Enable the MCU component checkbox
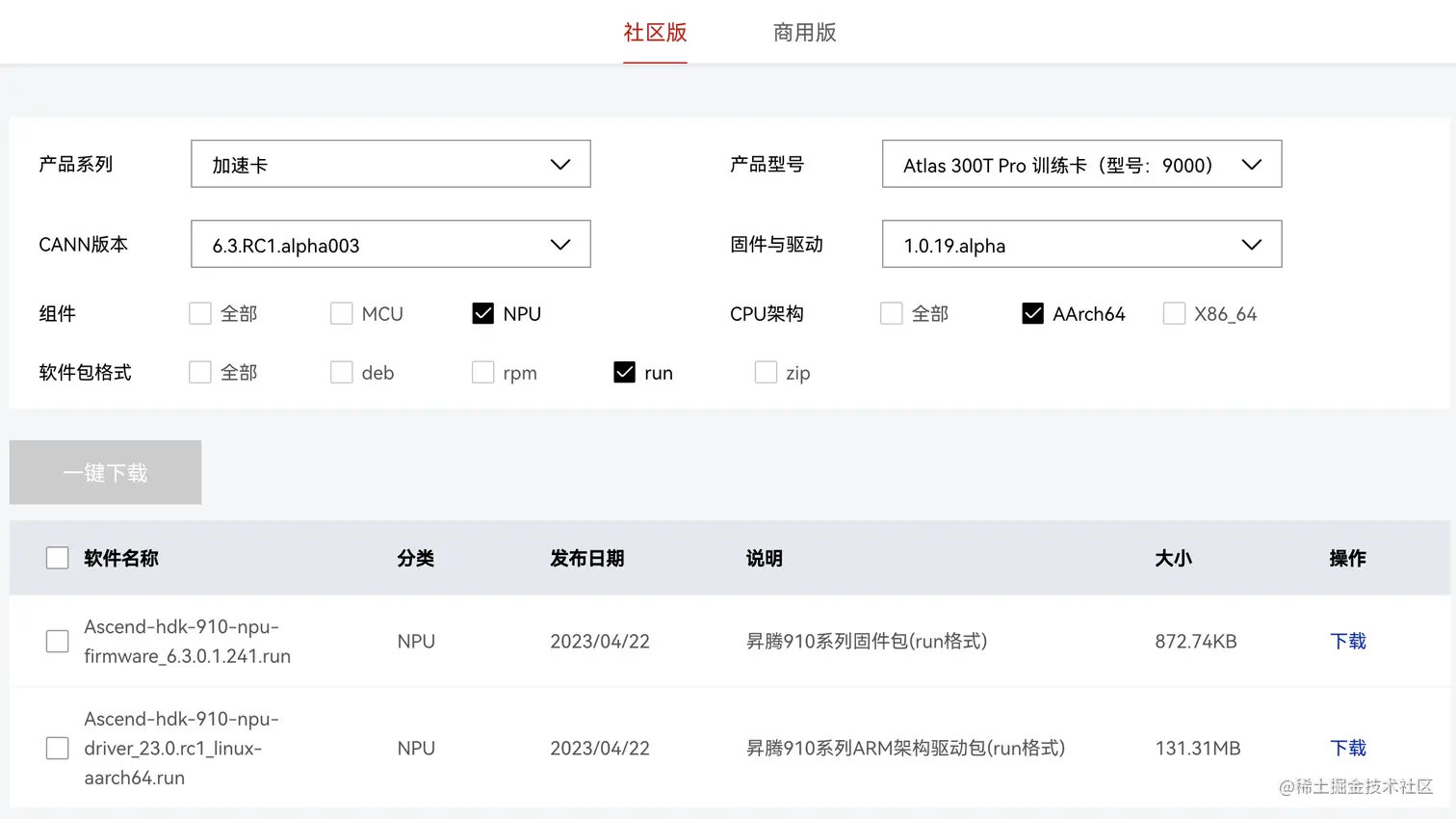The image size is (1456, 819). tap(342, 313)
